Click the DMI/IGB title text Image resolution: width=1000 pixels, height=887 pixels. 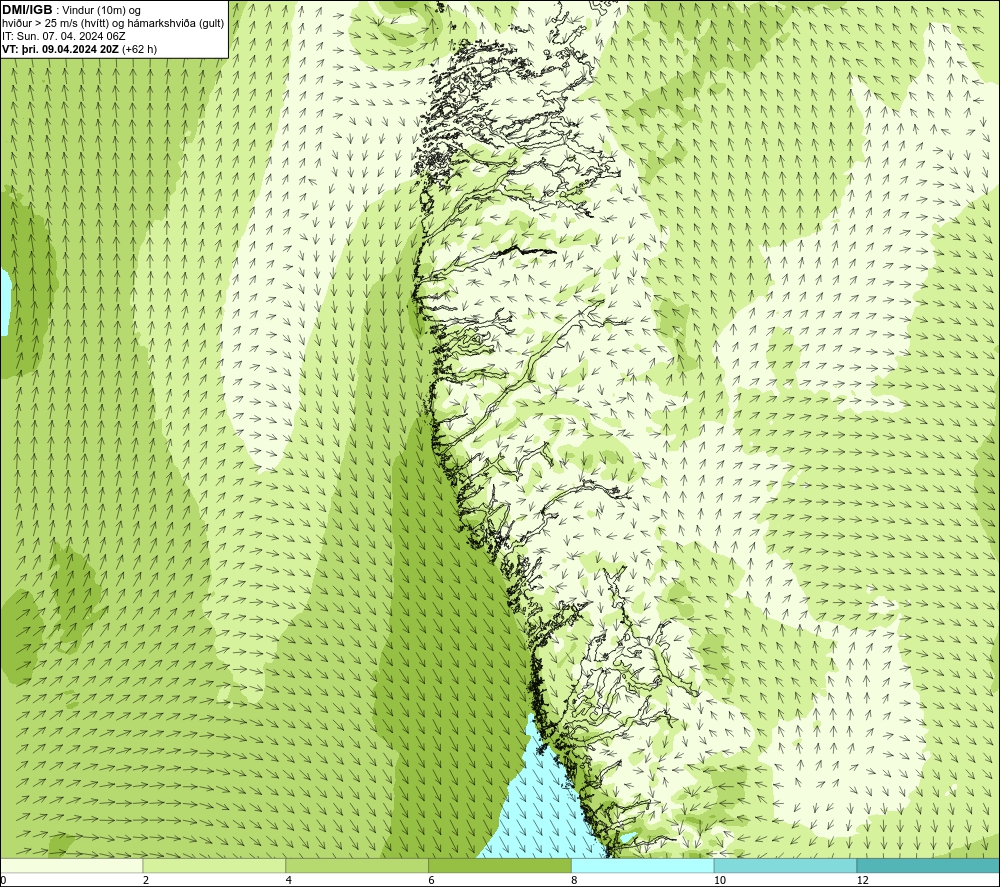coord(27,10)
